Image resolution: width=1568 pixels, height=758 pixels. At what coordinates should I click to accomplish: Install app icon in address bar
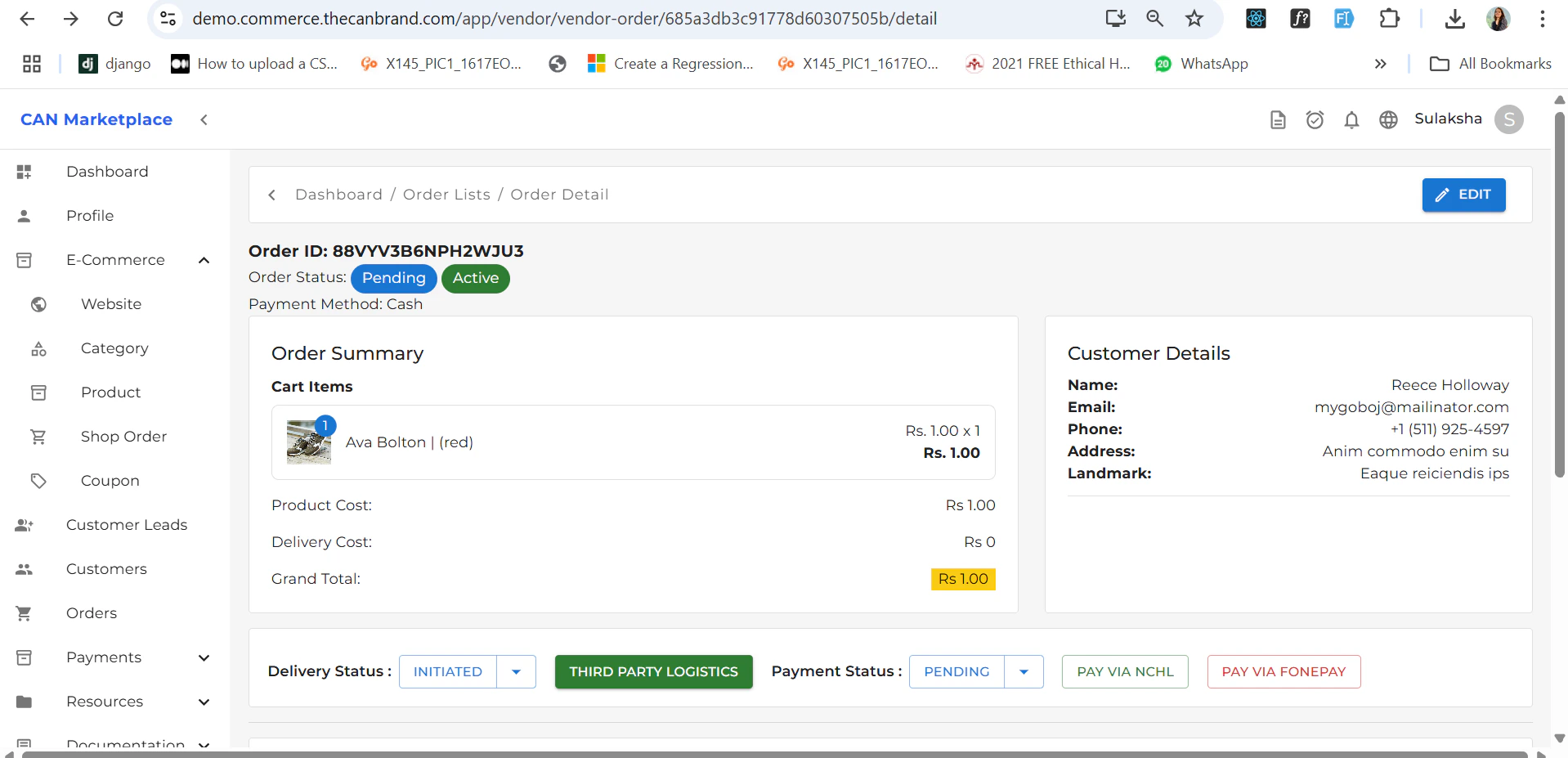(1116, 18)
